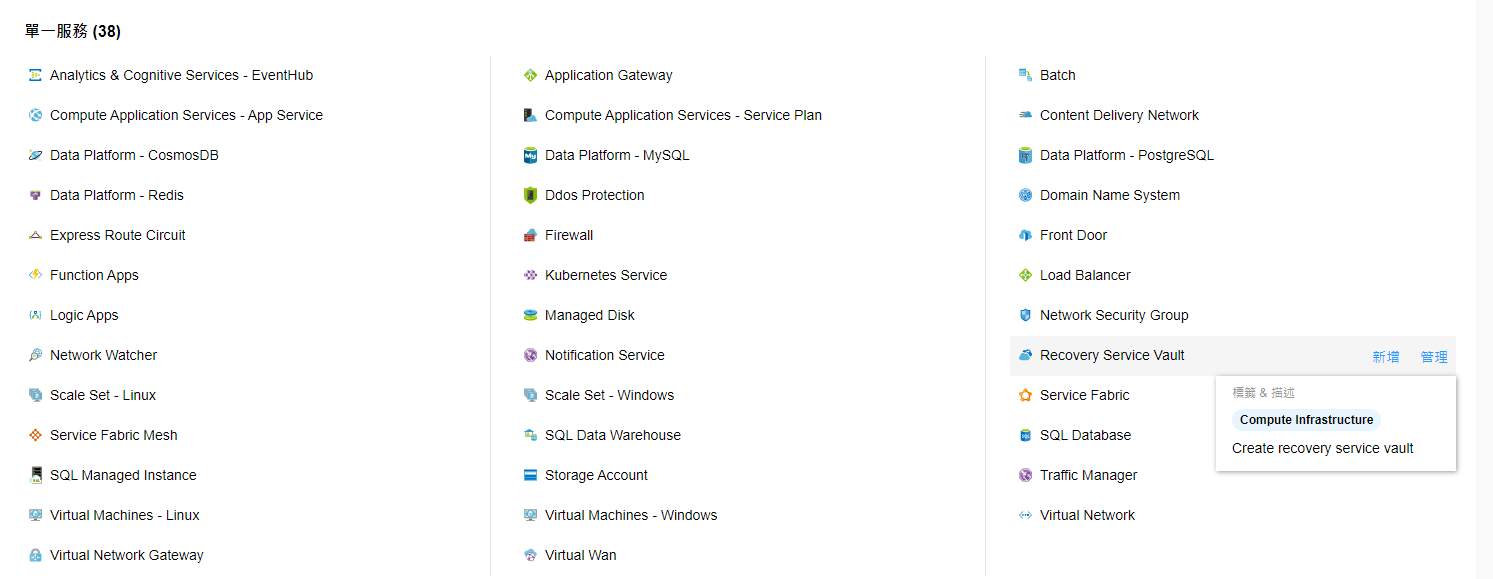Open Virtual Machines - Windows service
This screenshot has width=1493, height=579.
tap(631, 515)
